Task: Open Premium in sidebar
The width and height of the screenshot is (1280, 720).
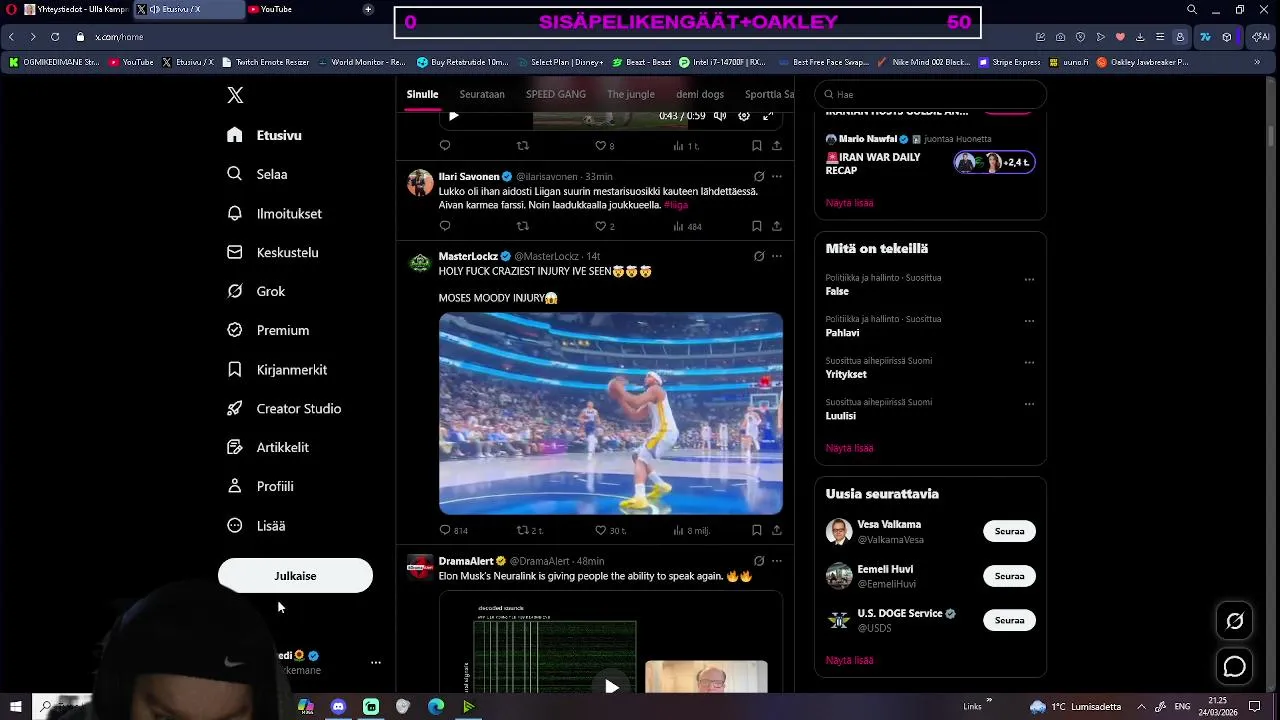Action: point(269,330)
